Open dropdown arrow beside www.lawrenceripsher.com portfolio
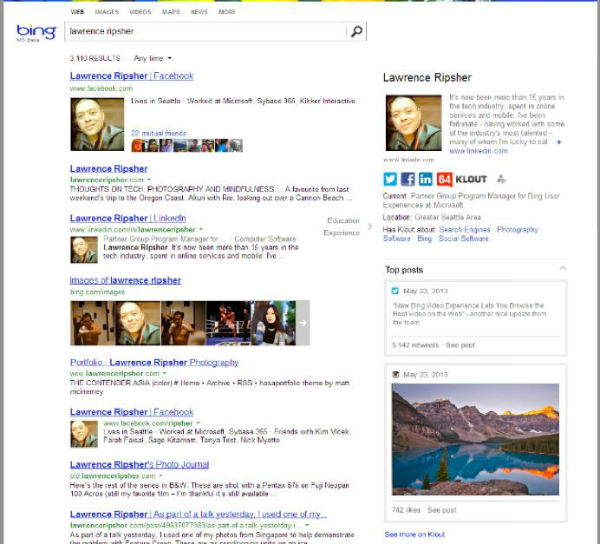Image resolution: width=600 pixels, height=544 pixels. coord(165,373)
